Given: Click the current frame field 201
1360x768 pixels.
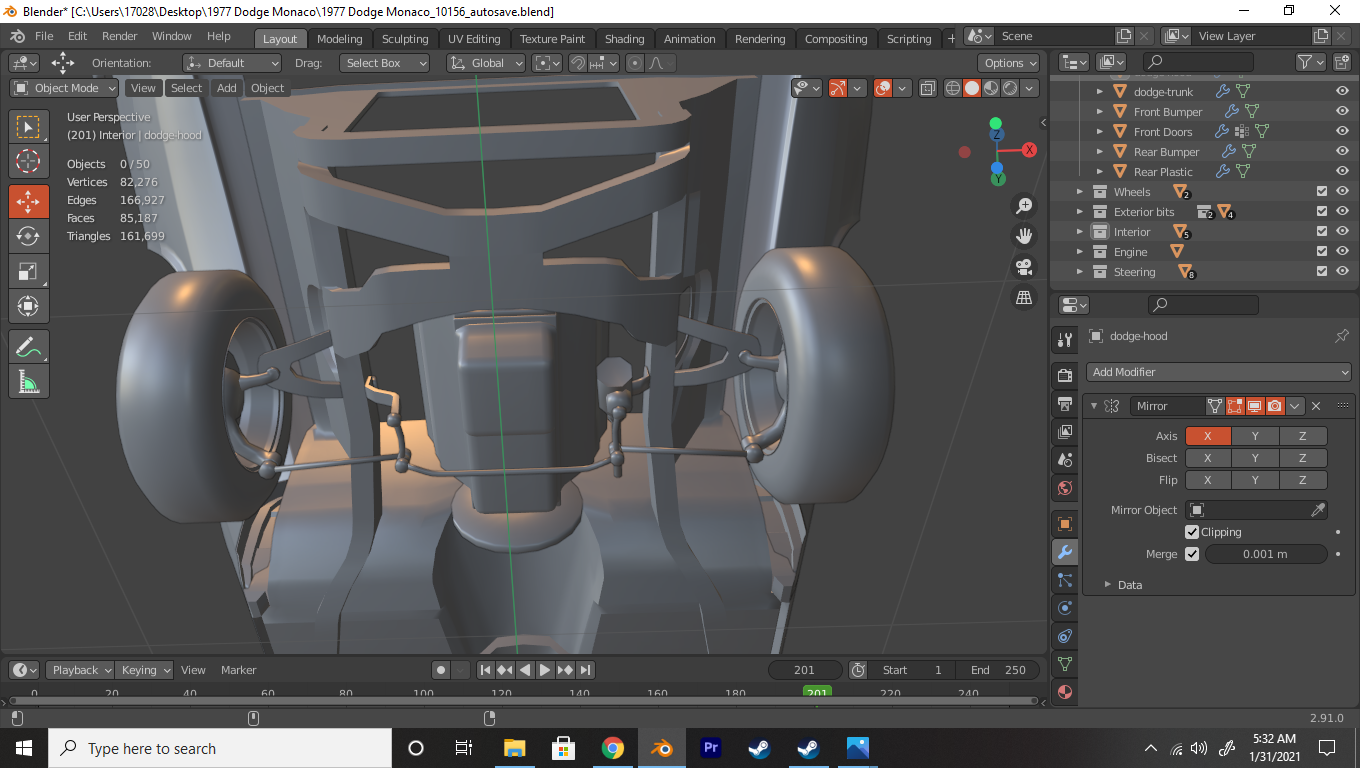Looking at the screenshot, I should [804, 670].
